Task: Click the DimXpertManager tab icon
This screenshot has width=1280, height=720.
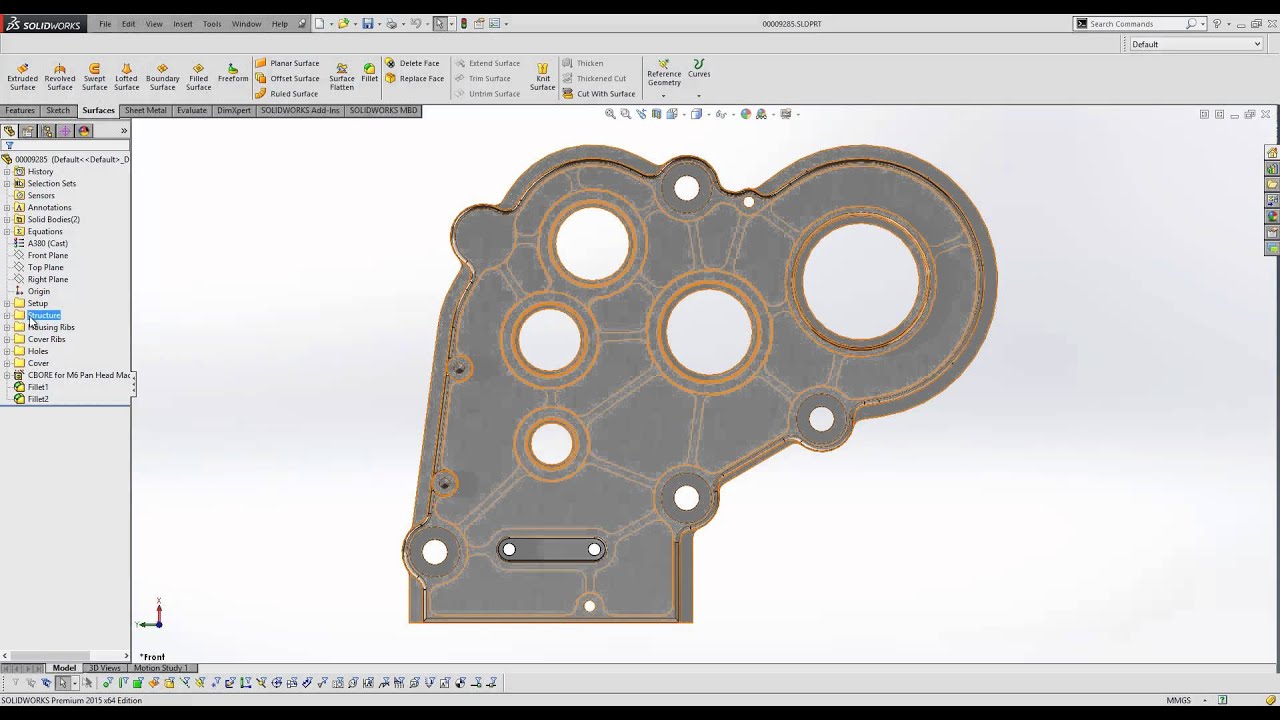Action: pyautogui.click(x=65, y=131)
